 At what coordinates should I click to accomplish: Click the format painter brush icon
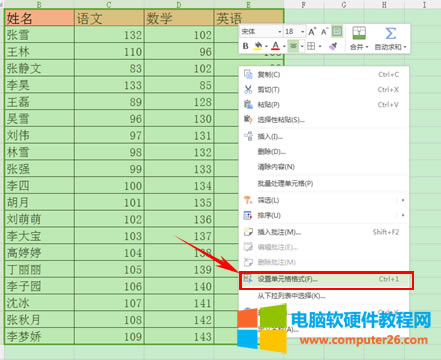click(332, 46)
